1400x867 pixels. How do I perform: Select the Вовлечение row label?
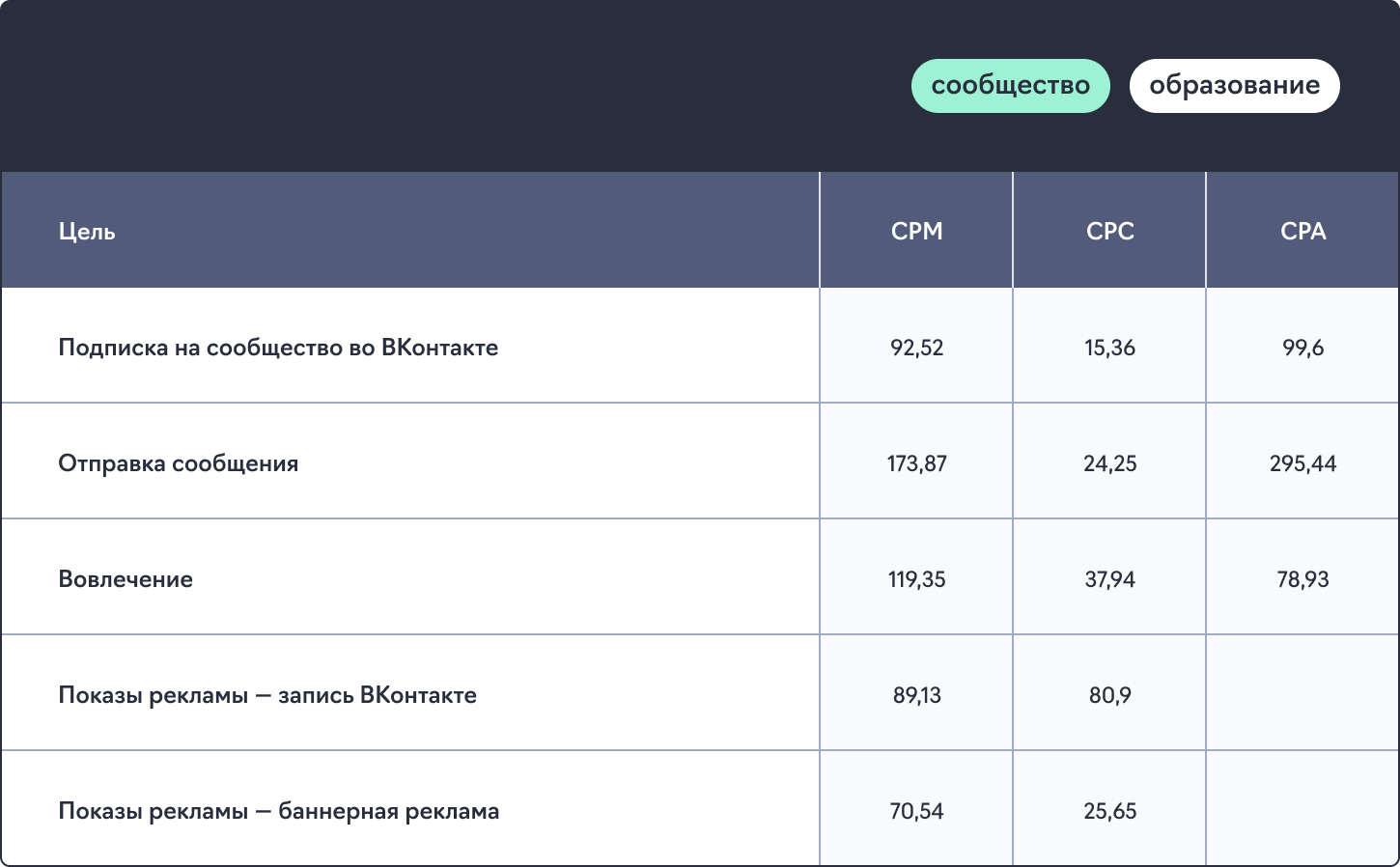(126, 579)
